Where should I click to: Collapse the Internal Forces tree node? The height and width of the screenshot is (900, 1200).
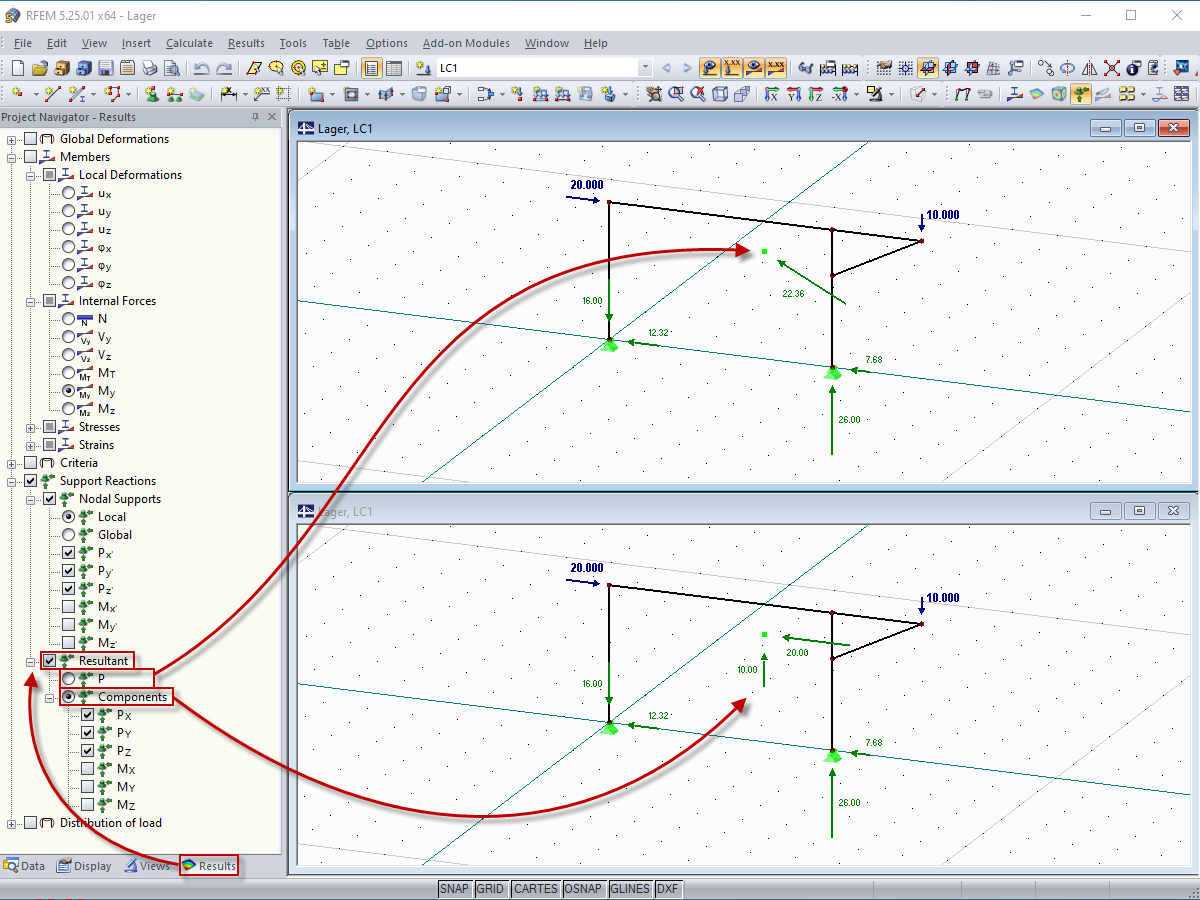coord(31,301)
